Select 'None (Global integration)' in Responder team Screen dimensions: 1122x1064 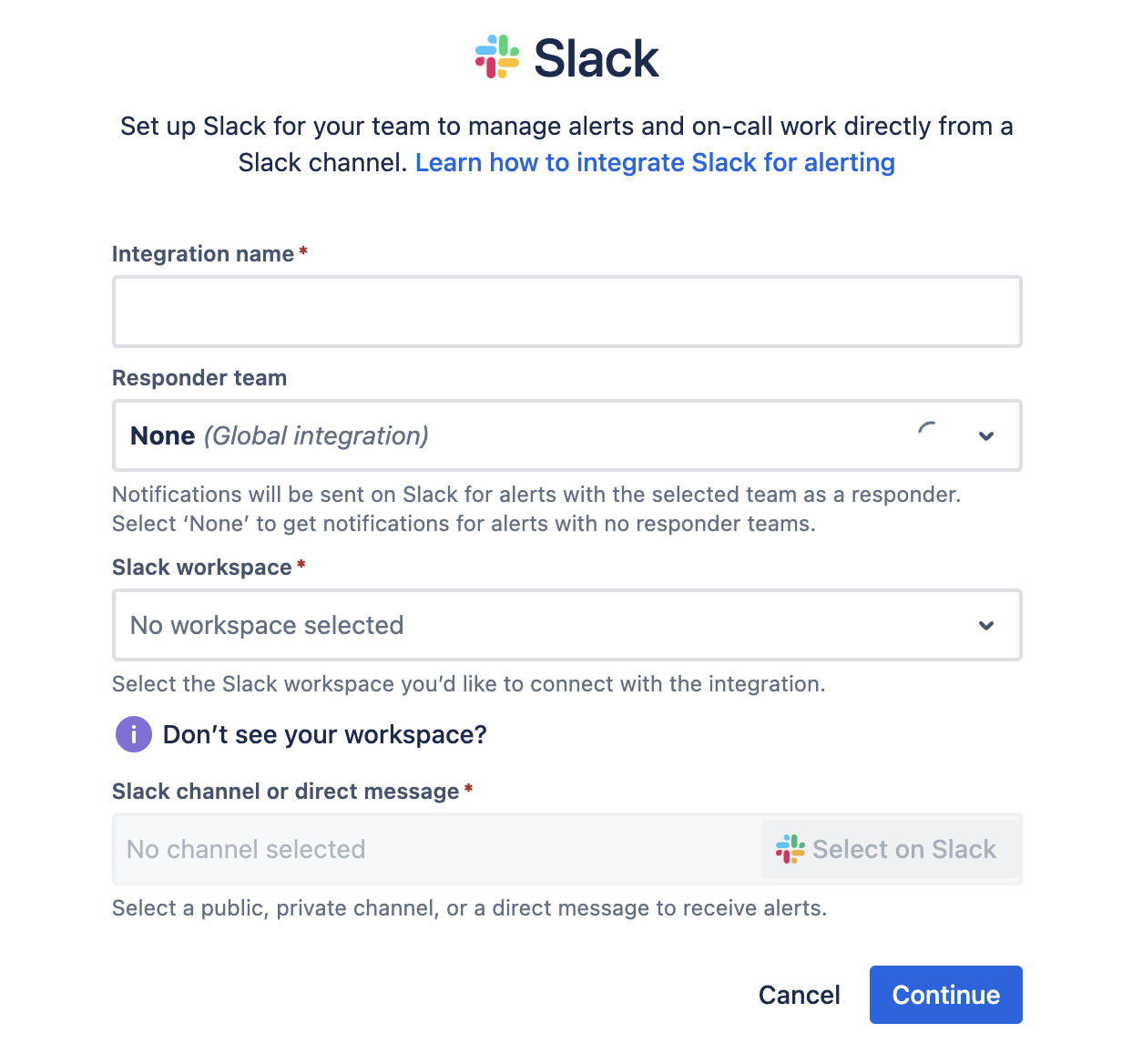[279, 435]
